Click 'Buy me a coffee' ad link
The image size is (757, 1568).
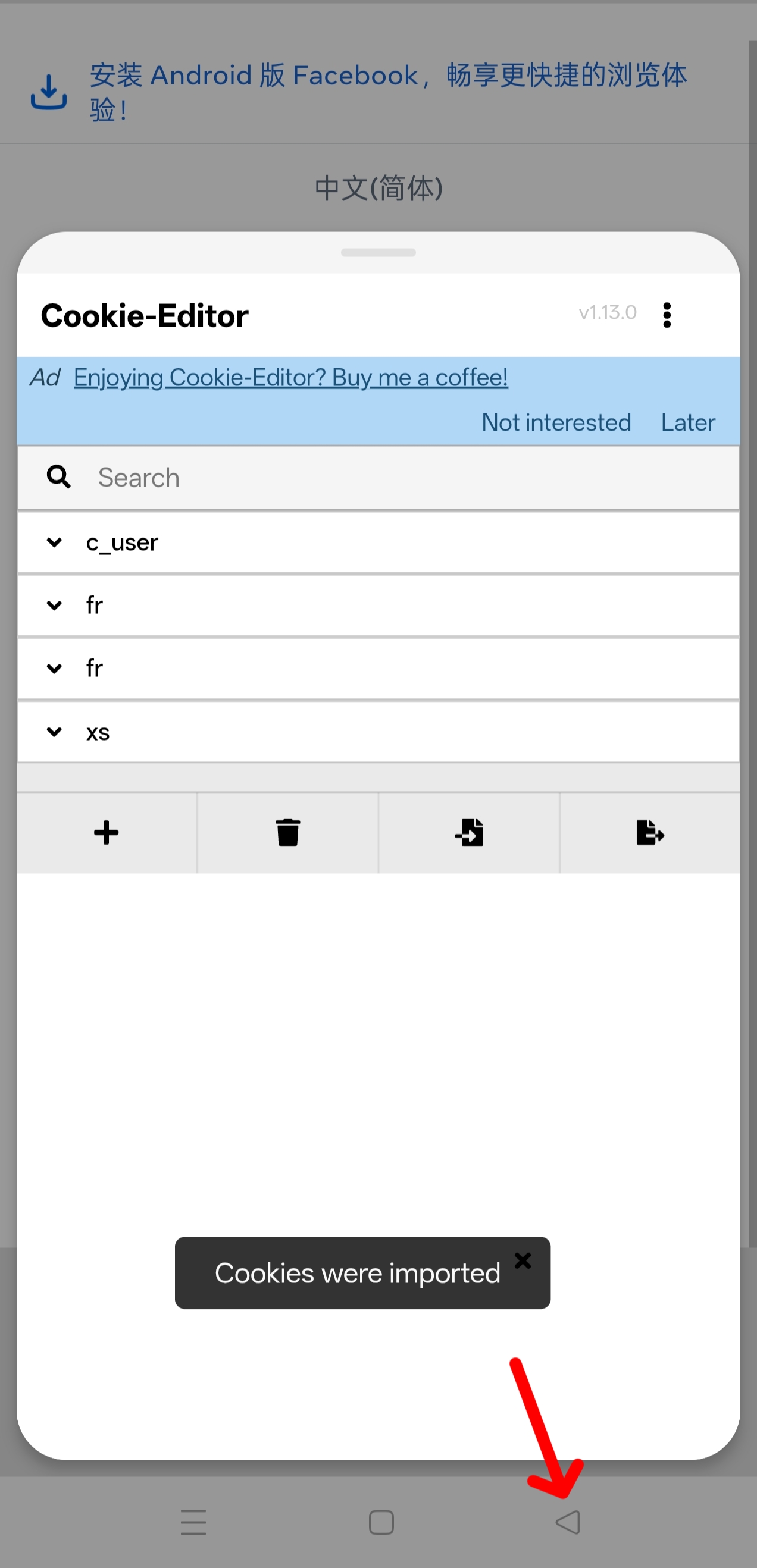pyautogui.click(x=290, y=378)
